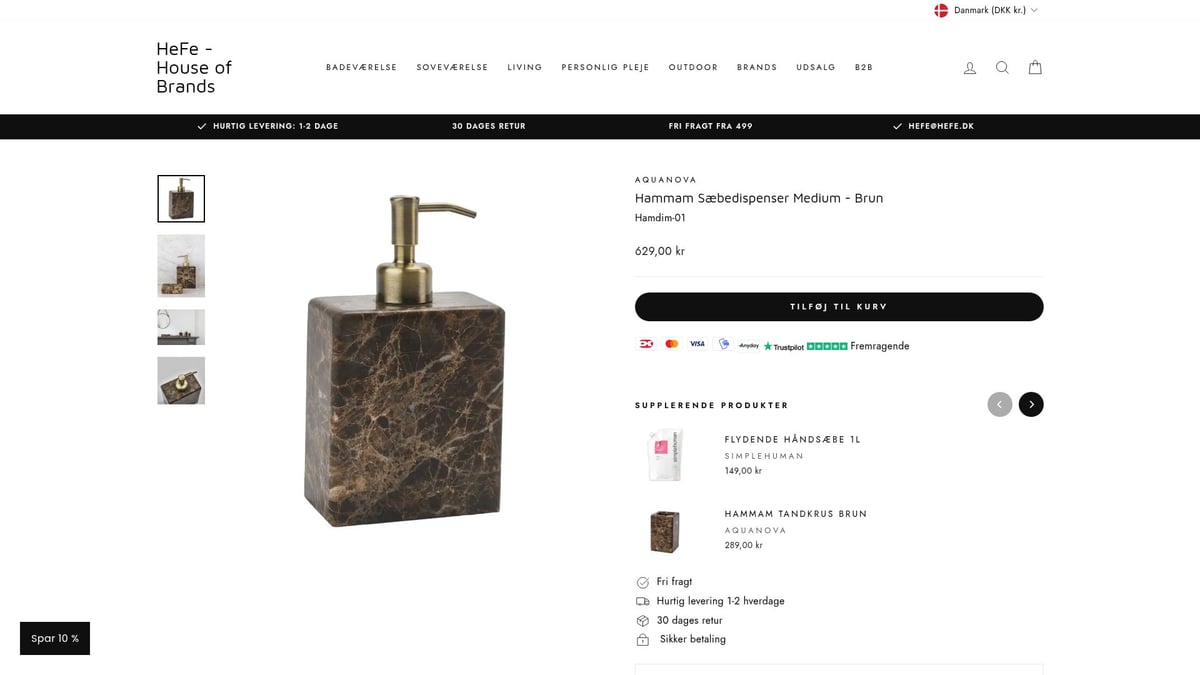The image size is (1200, 675).
Task: Show next supplementary products arrow
Action: point(1031,404)
